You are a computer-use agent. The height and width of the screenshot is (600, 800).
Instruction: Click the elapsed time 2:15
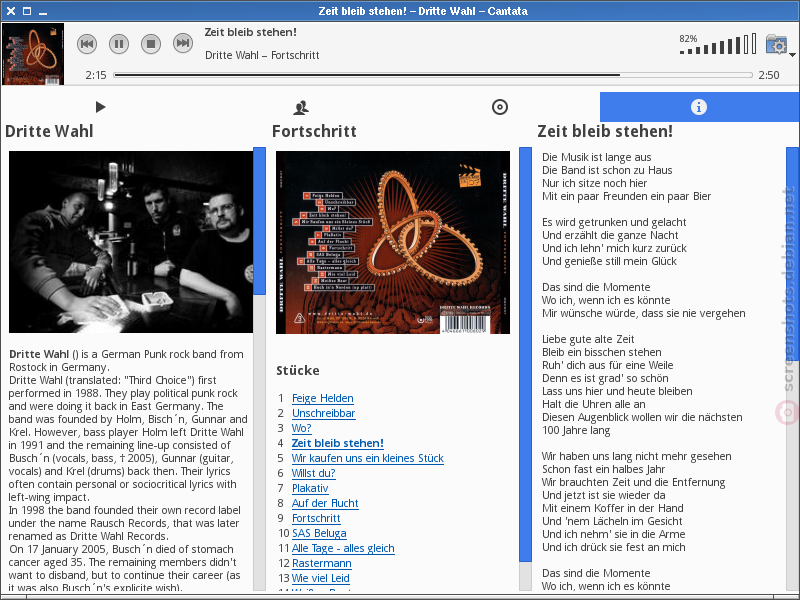[96, 75]
